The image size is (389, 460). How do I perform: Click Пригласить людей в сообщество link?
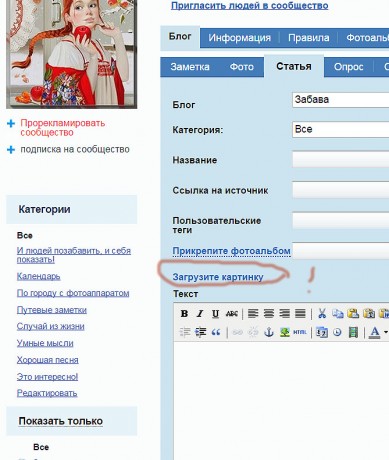coord(249,6)
